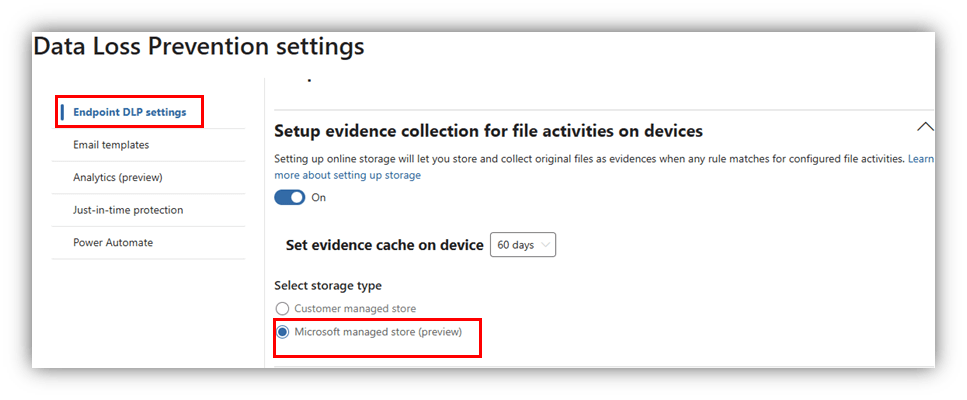Select Just-in-time protection in sidebar

coord(128,210)
